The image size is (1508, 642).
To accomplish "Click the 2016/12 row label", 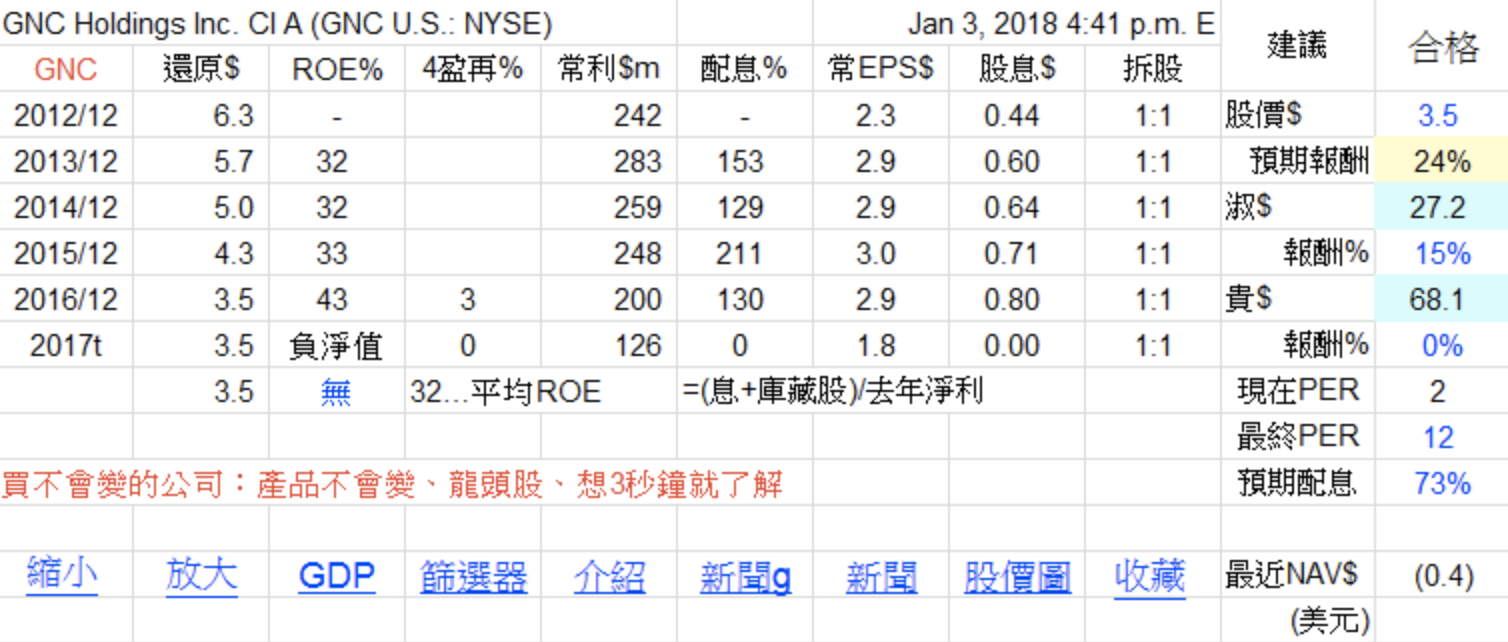I will coord(66,299).
